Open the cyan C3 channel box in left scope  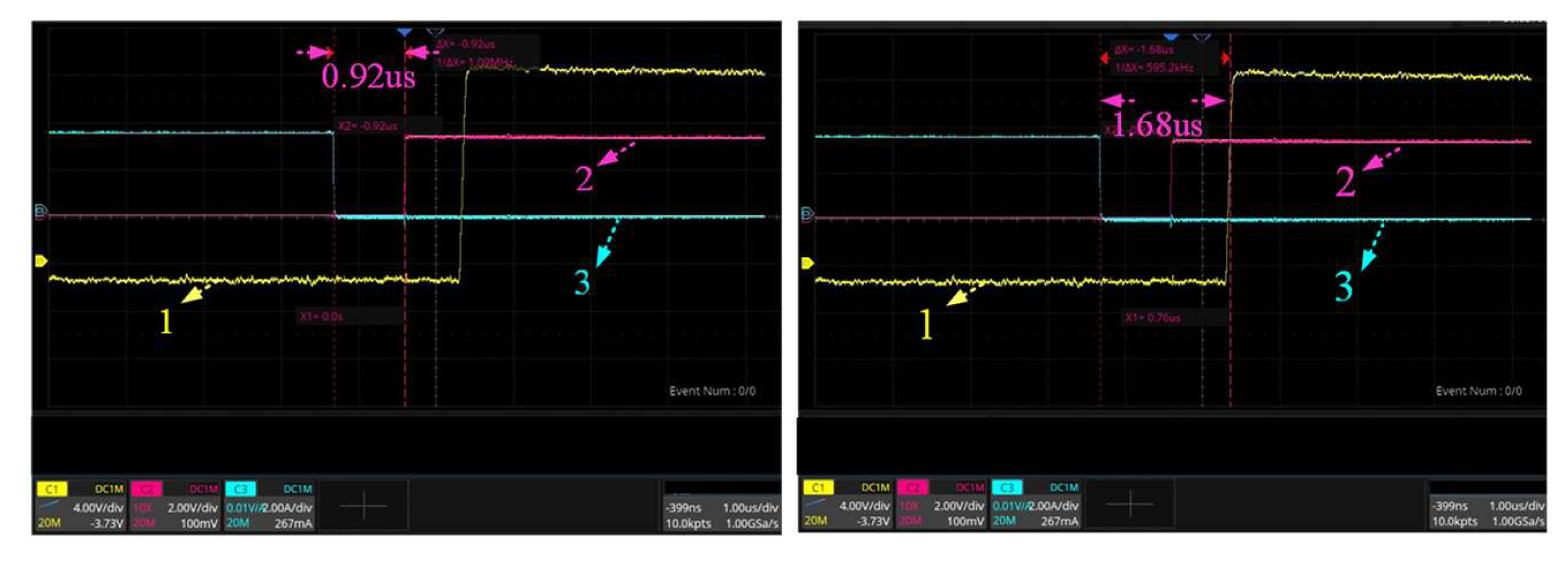(270, 506)
